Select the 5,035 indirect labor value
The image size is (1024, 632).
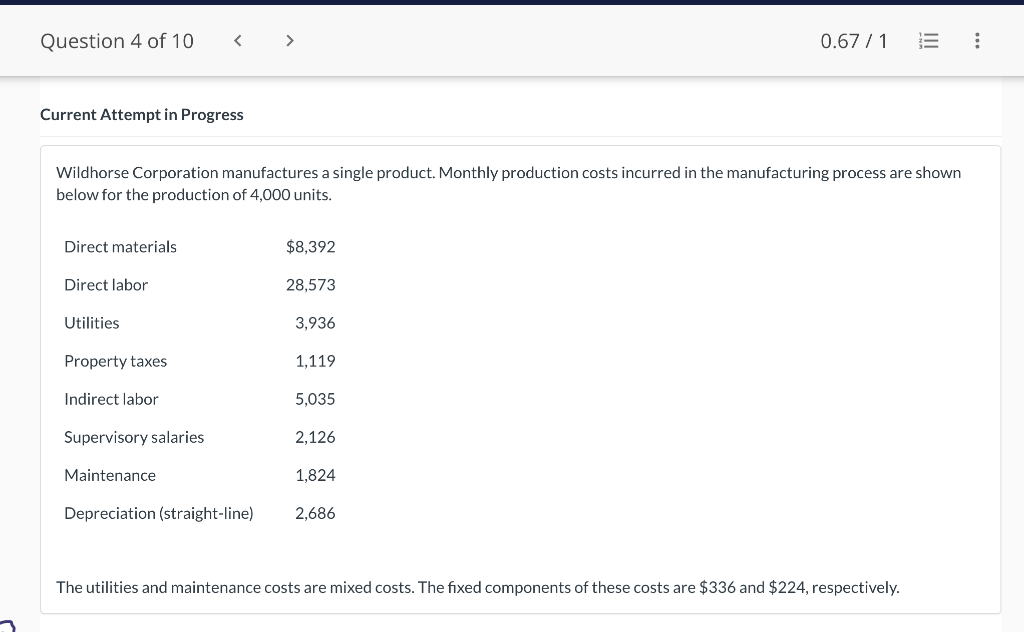click(315, 399)
